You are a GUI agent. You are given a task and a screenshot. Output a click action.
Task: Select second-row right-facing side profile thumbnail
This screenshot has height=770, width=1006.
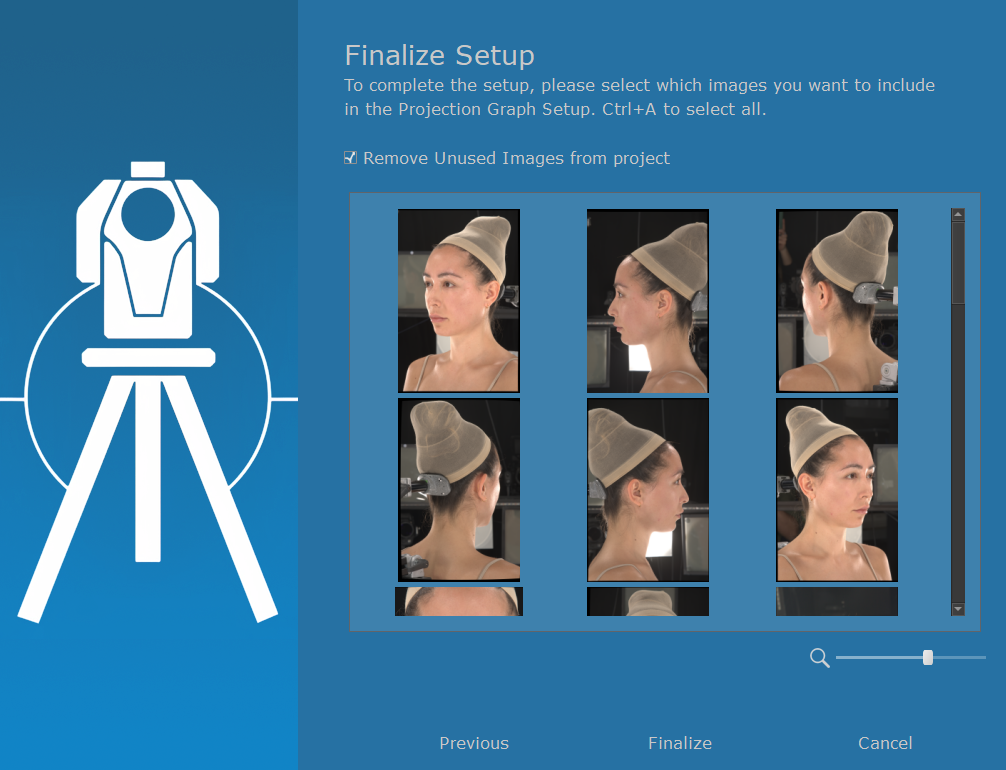(648, 490)
